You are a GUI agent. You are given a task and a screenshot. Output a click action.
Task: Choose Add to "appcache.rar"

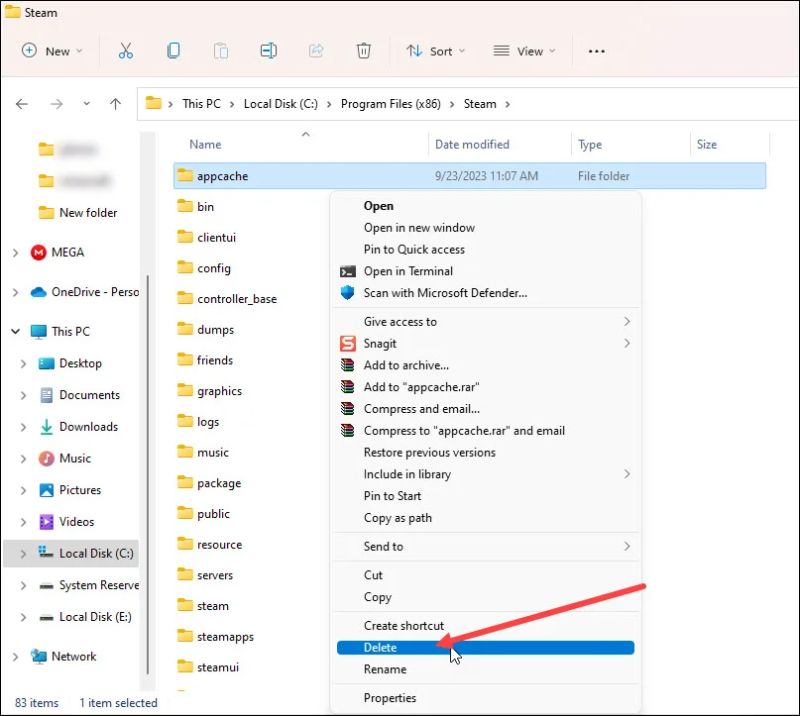485,387
